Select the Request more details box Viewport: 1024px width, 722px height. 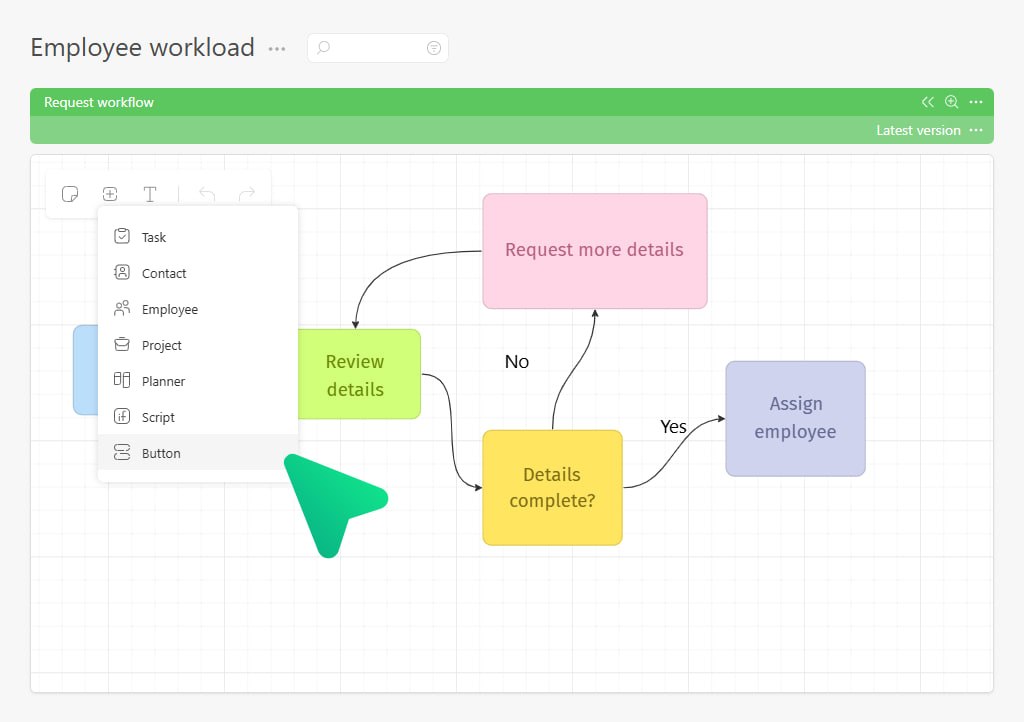(x=595, y=251)
